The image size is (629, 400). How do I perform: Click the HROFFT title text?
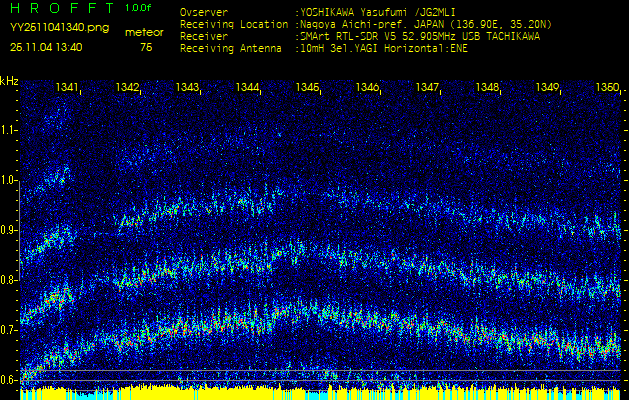click(x=61, y=8)
